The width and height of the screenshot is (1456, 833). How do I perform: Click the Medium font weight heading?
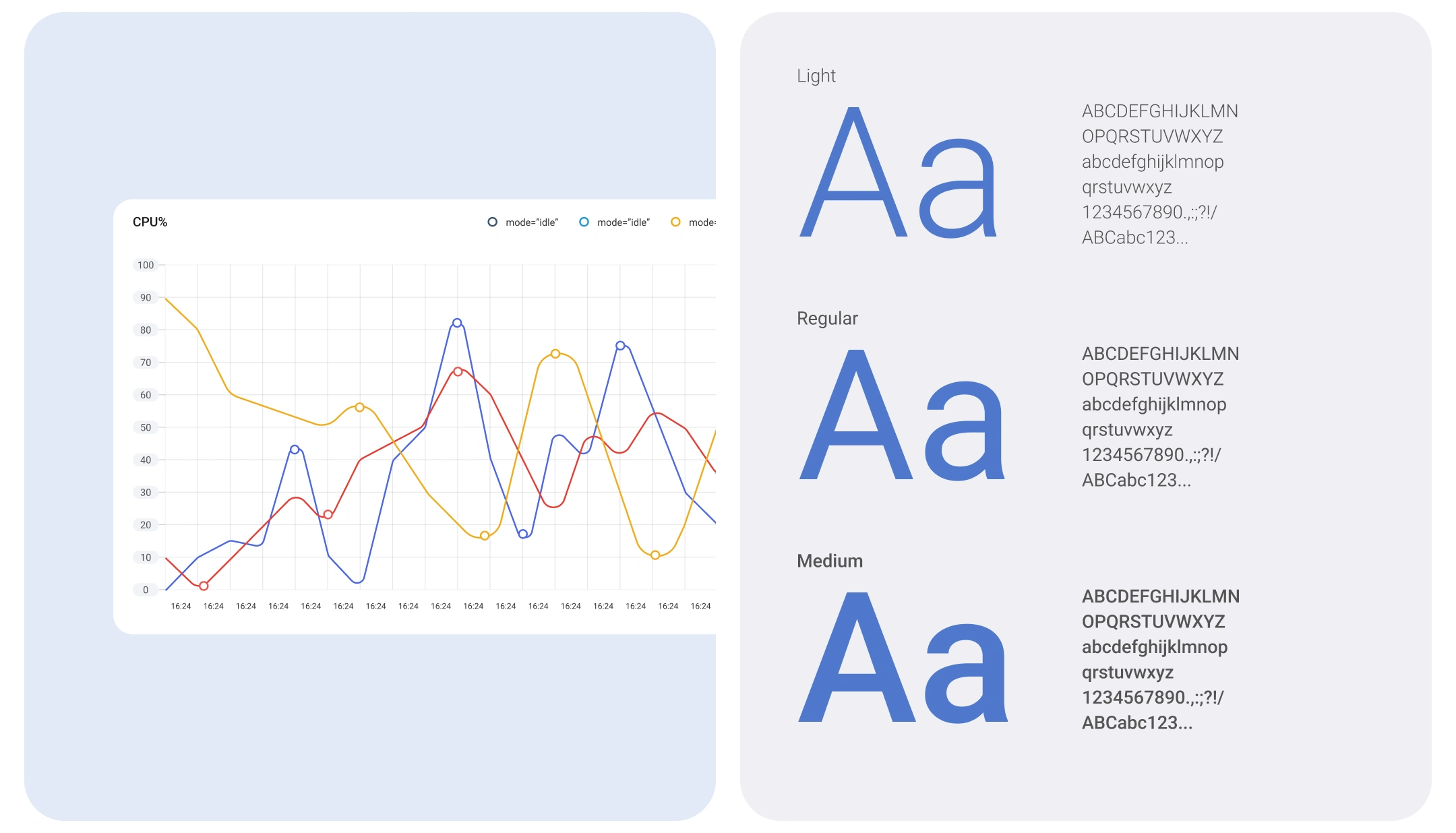click(x=829, y=561)
